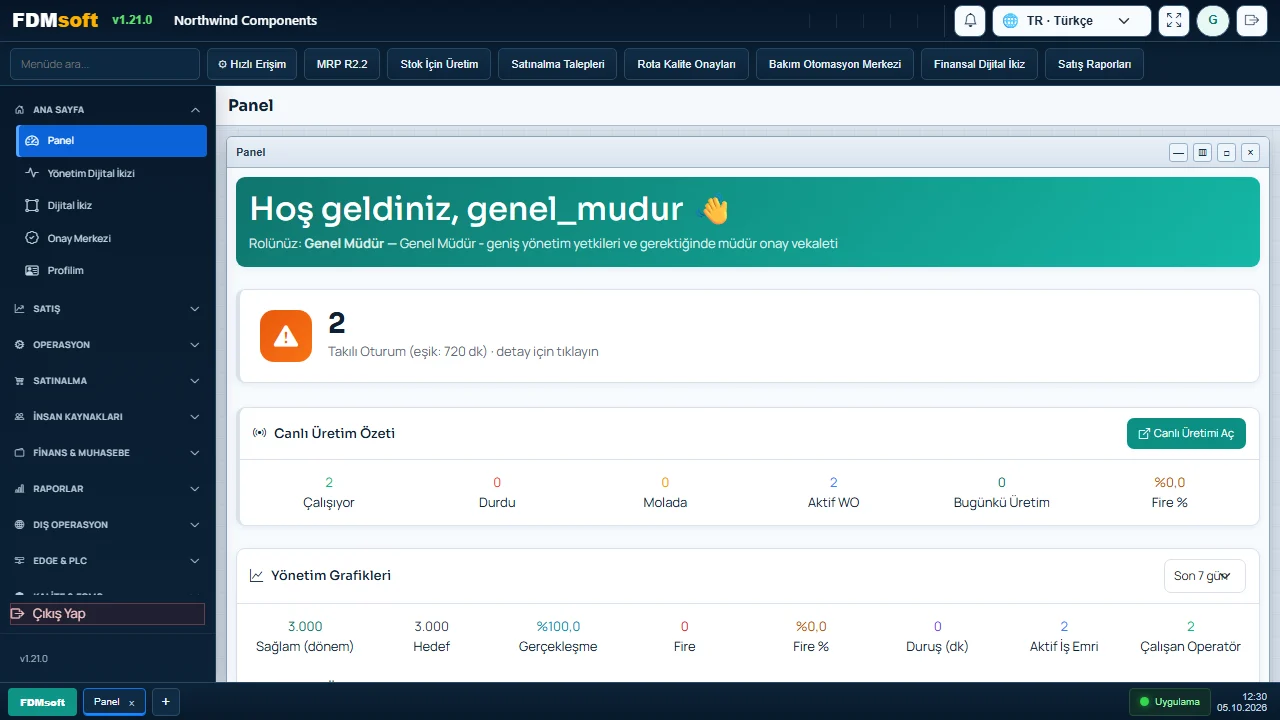Image resolution: width=1280 pixels, height=720 pixels.
Task: Select Panel in the sidebar
Action: [112, 141]
